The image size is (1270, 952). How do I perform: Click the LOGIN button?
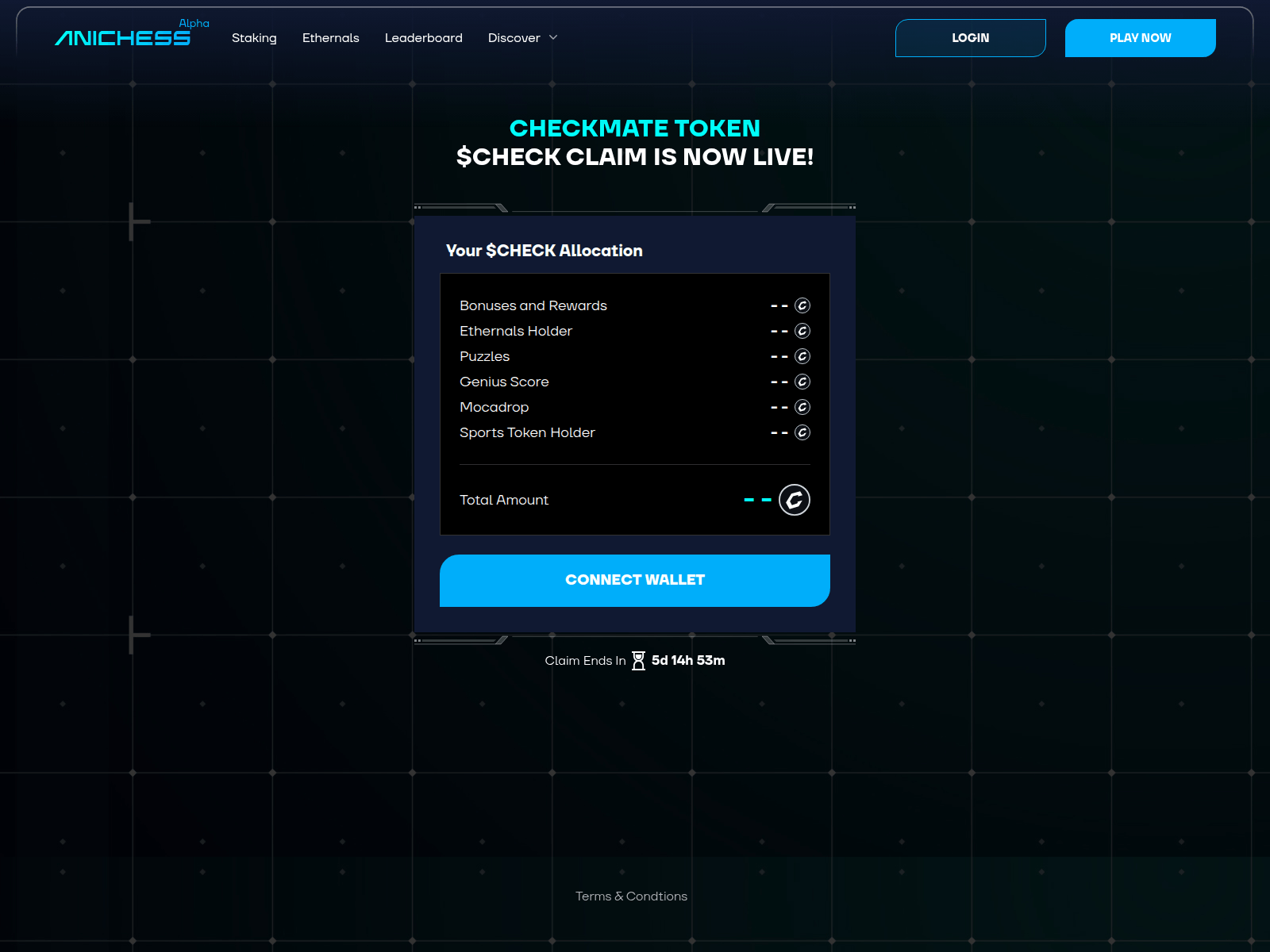point(971,38)
